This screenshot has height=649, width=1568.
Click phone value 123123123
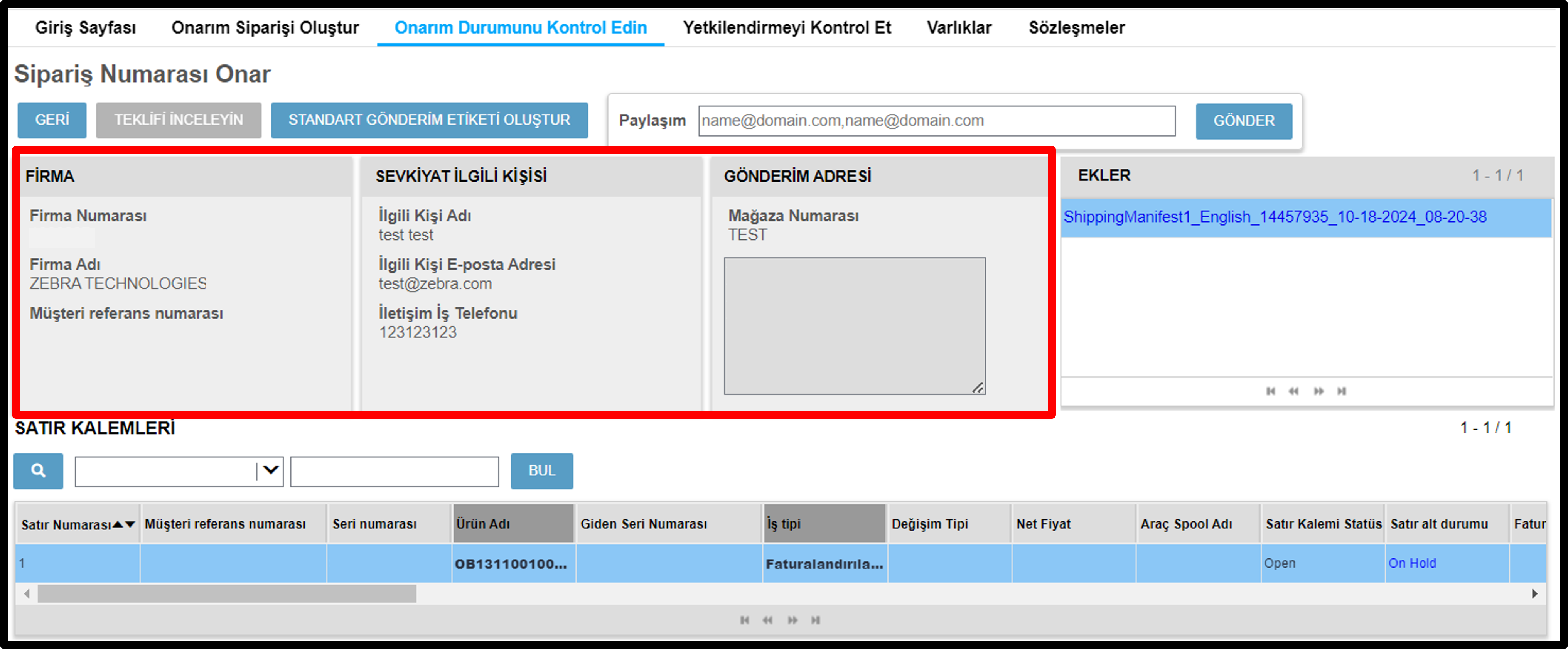[418, 332]
